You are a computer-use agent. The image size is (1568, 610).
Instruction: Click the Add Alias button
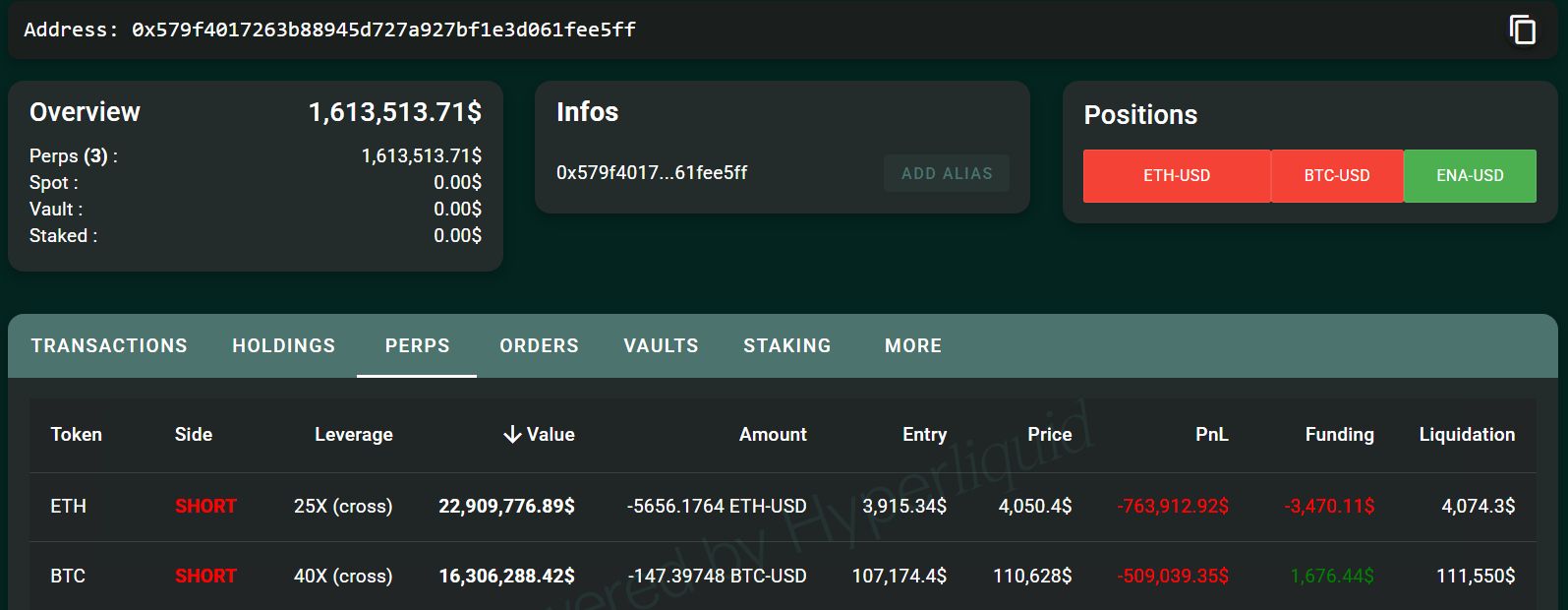tap(946, 173)
